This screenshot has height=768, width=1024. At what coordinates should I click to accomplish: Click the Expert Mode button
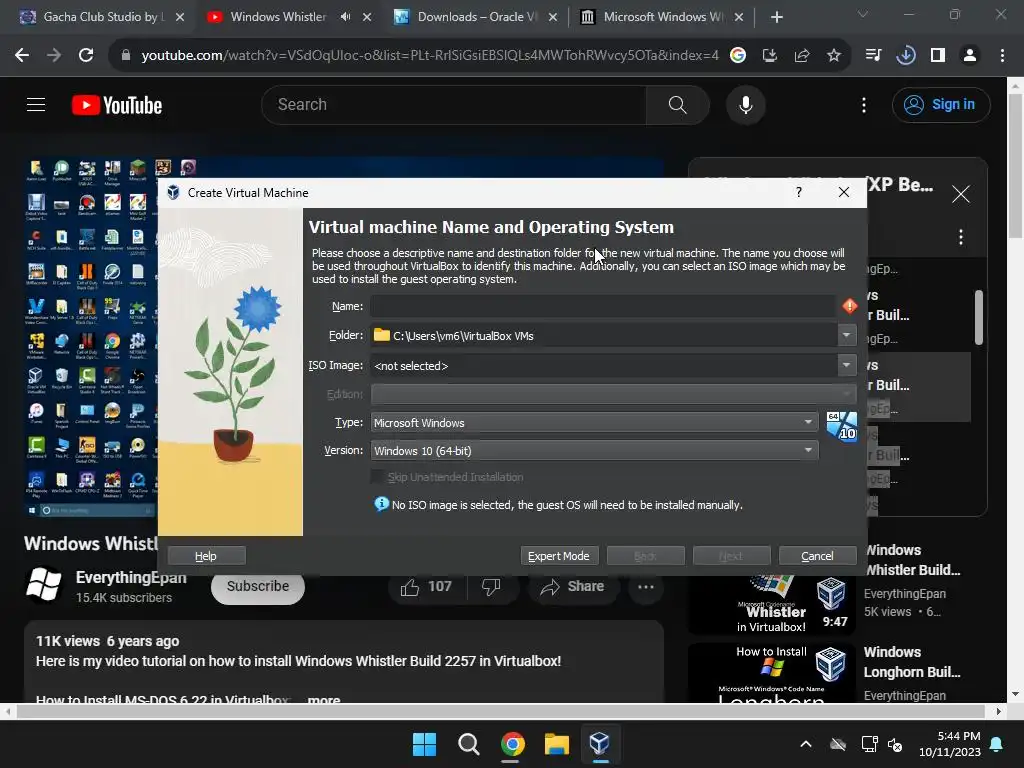point(559,556)
